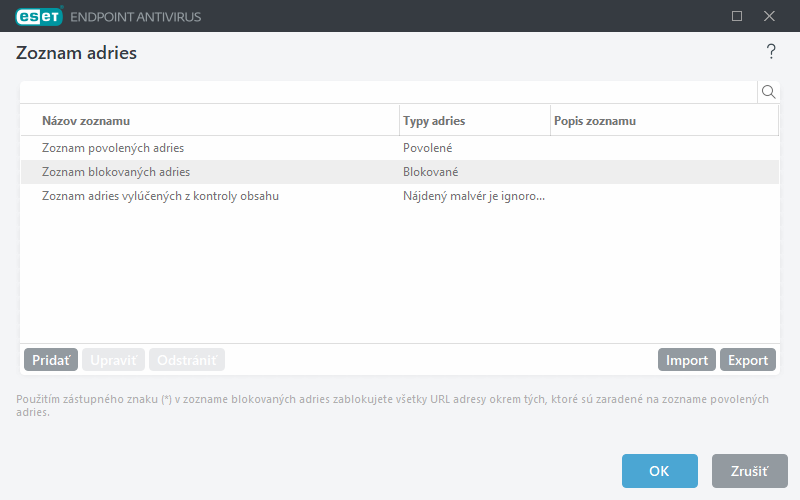Maximize the ESET window
800x500 pixels.
click(737, 16)
